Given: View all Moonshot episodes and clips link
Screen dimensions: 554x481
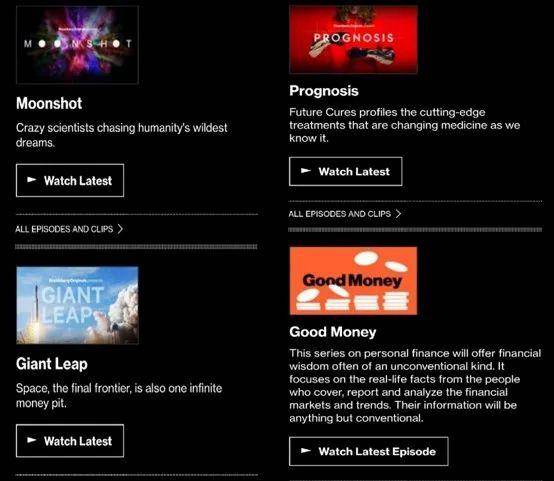Looking at the screenshot, I should [x=69, y=229].
